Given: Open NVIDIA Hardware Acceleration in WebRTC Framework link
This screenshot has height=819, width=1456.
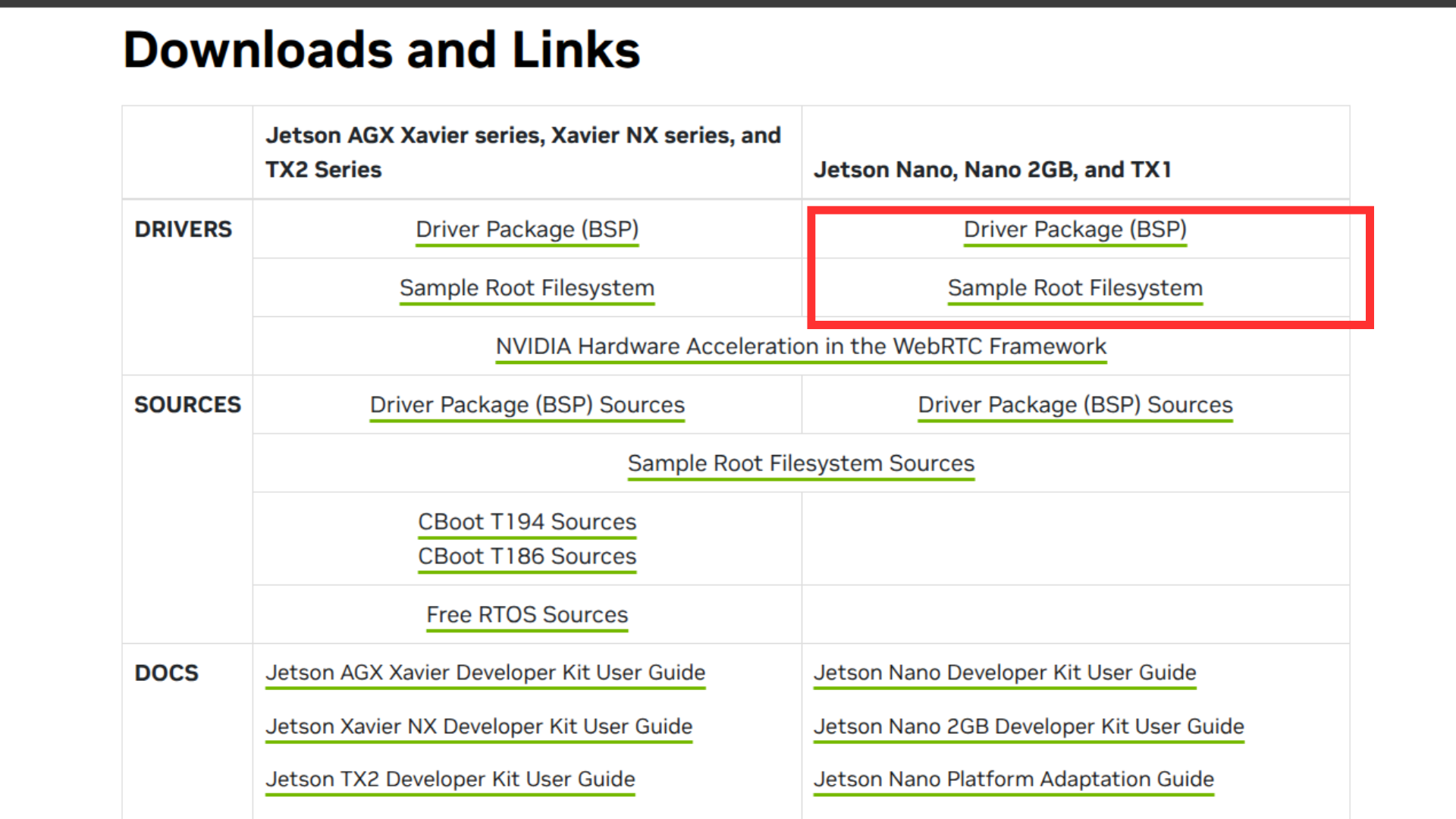Looking at the screenshot, I should pos(801,347).
